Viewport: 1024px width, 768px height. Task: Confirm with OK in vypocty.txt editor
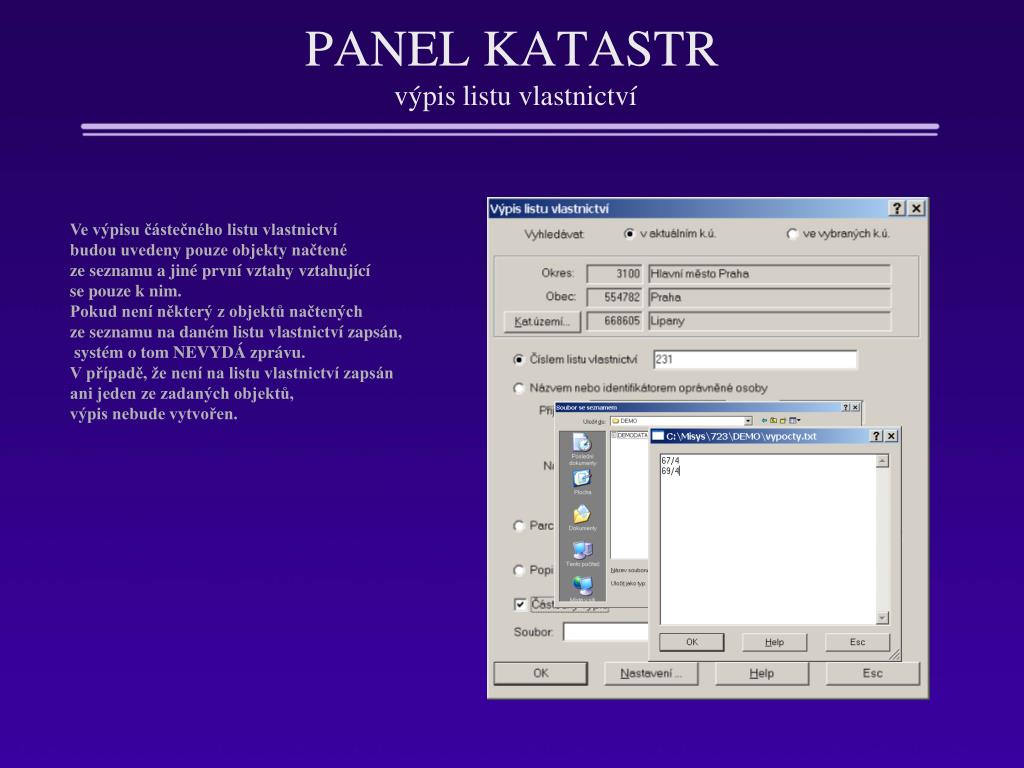point(692,642)
